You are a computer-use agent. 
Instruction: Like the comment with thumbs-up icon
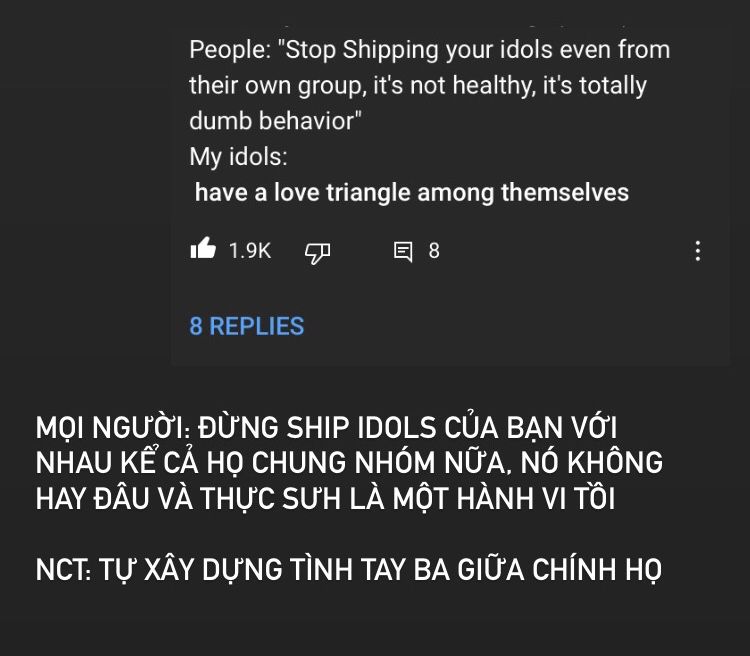click(x=203, y=249)
